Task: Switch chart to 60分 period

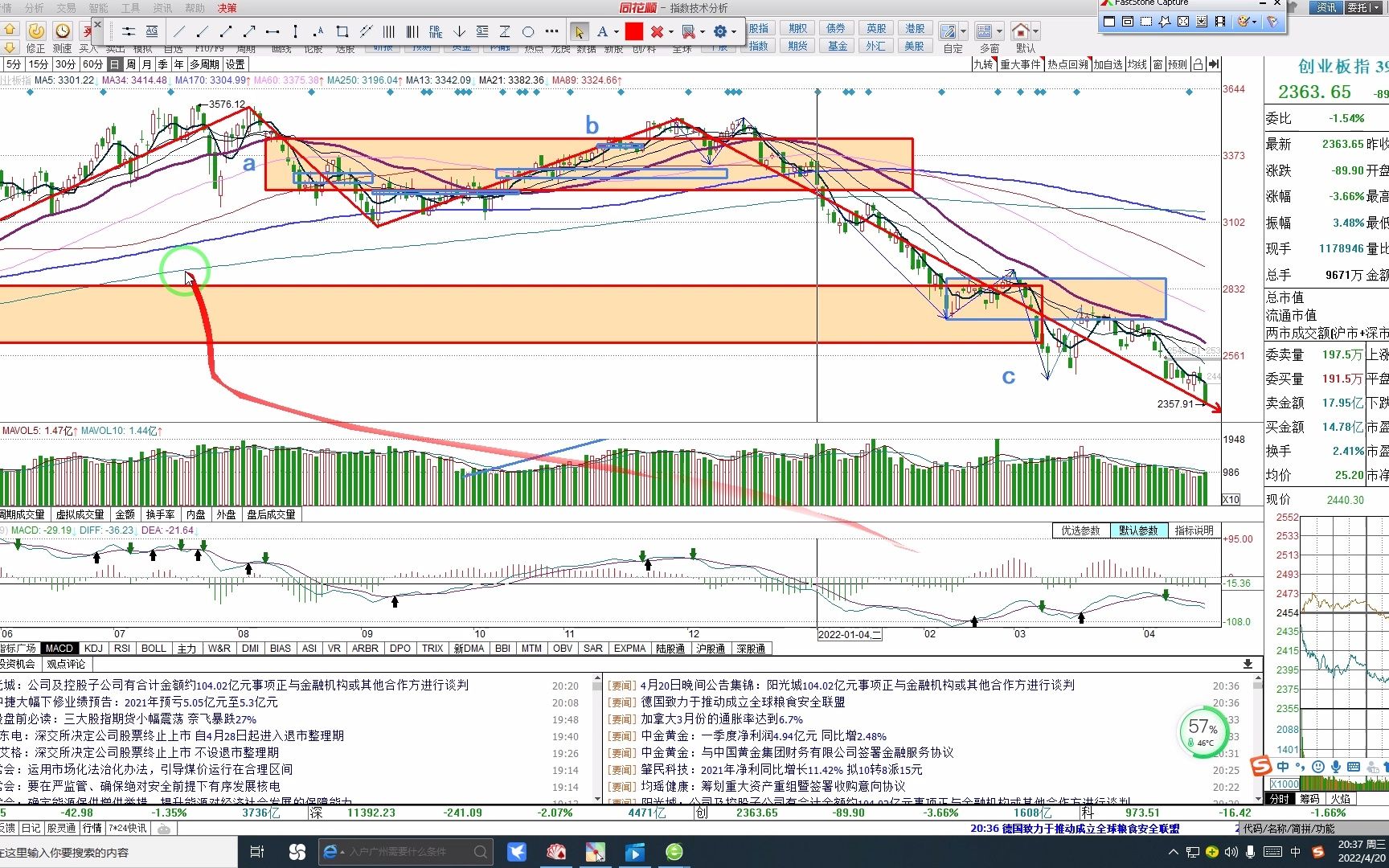Action: click(x=92, y=64)
